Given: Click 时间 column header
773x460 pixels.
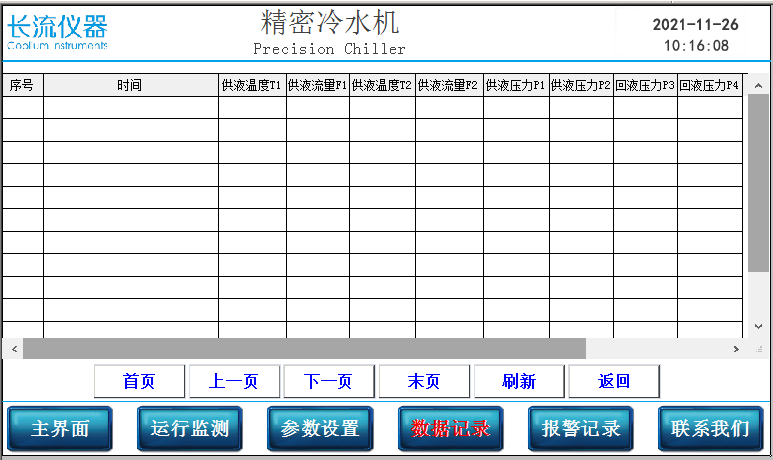Looking at the screenshot, I should [x=130, y=86].
